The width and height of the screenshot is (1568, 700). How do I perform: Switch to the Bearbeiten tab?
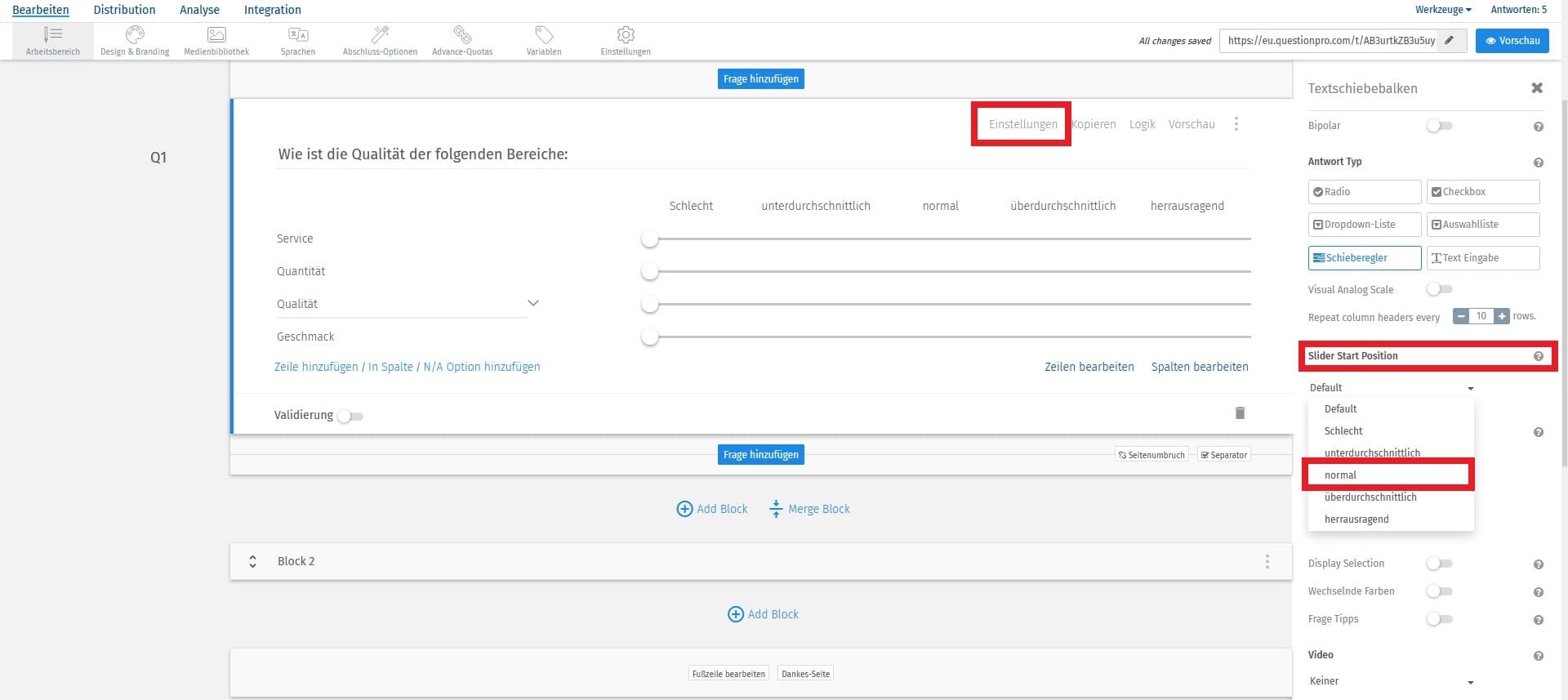[41, 10]
